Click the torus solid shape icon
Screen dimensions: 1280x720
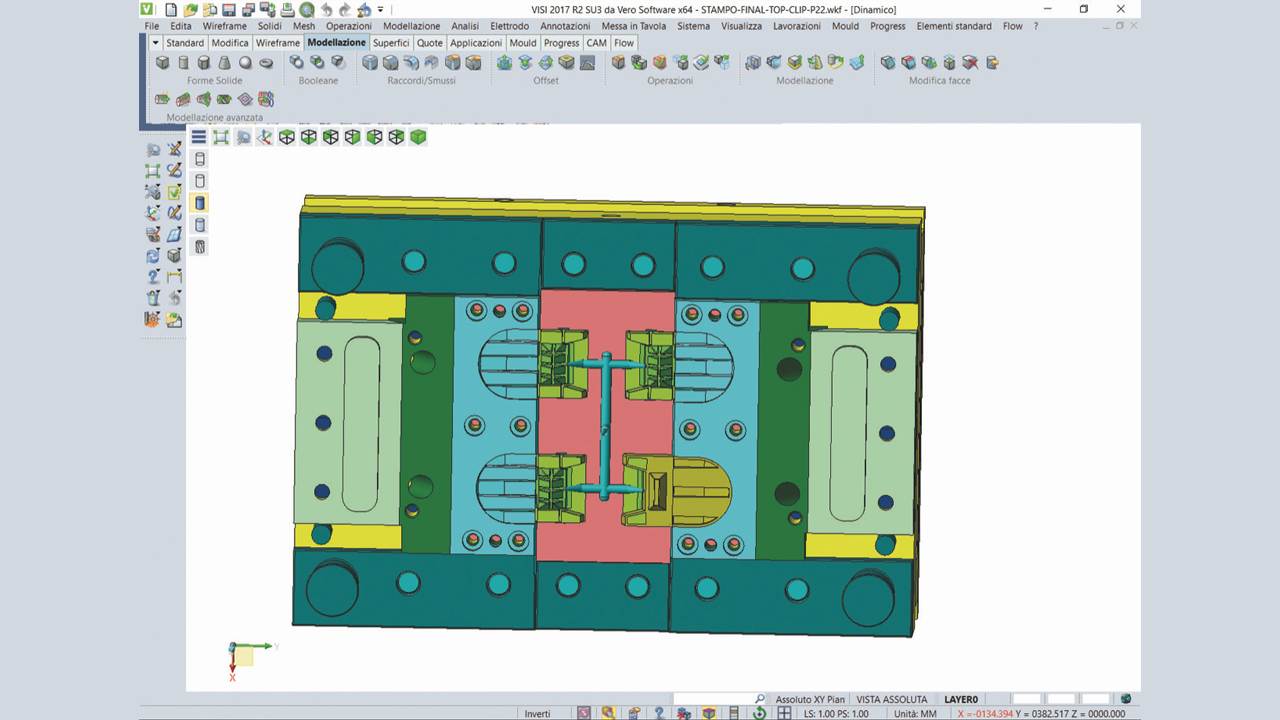[266, 63]
